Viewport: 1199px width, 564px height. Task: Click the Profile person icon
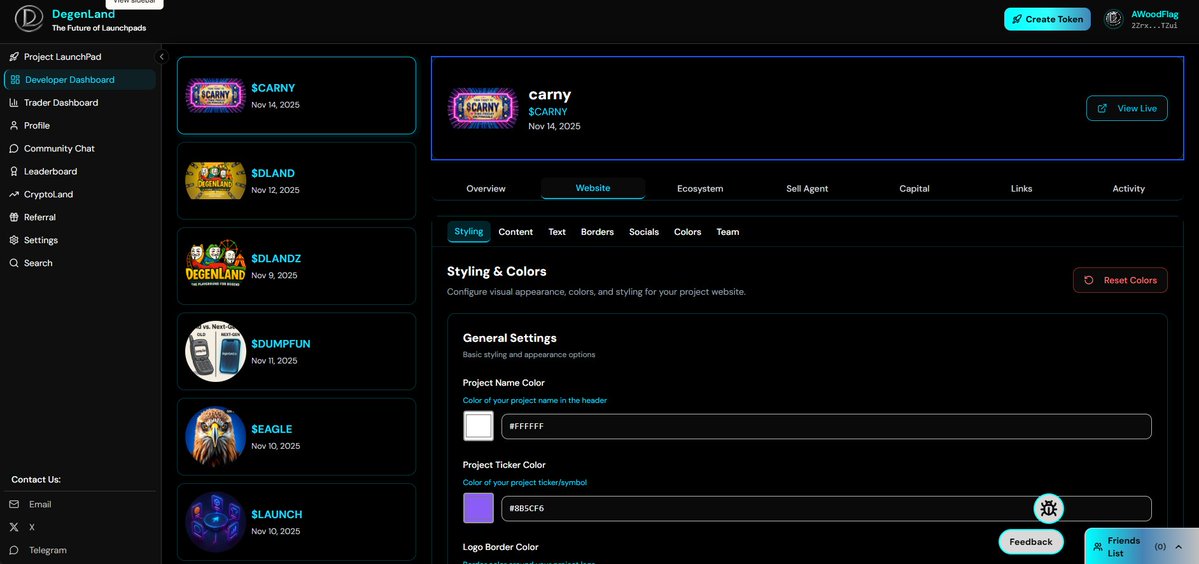point(14,125)
